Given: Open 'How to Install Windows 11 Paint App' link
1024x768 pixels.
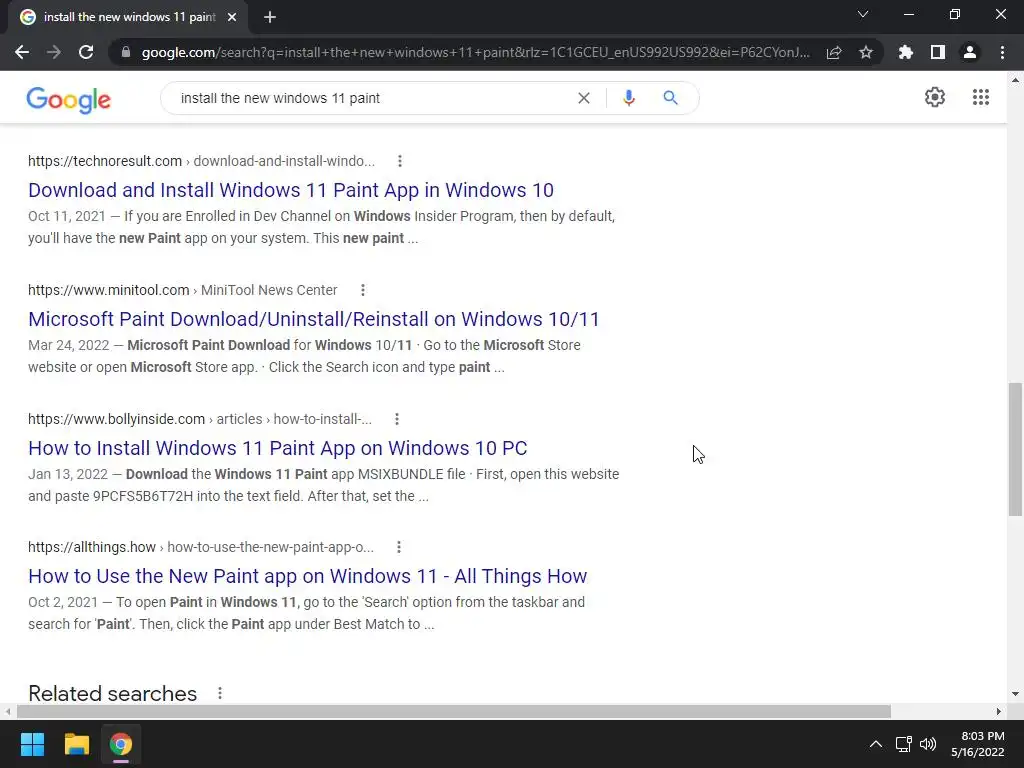Looking at the screenshot, I should pos(278,448).
